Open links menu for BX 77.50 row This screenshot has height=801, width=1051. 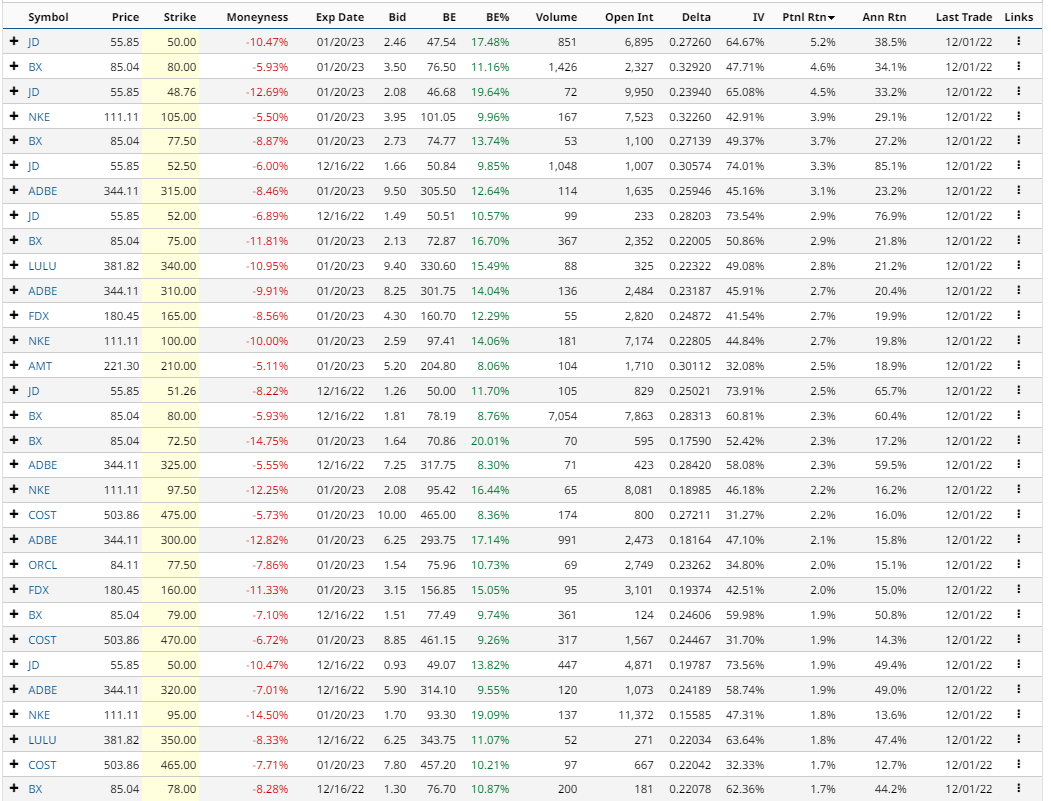point(1018,141)
